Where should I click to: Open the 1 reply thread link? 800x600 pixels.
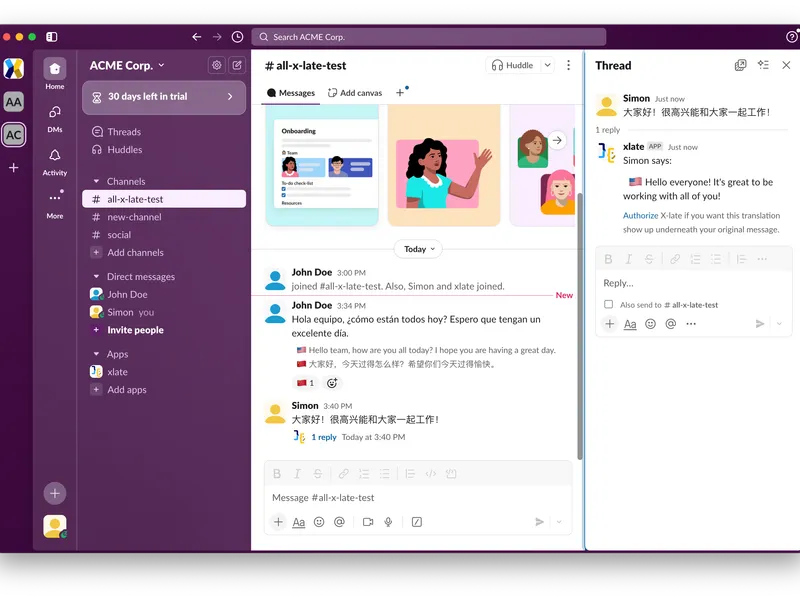coord(324,437)
